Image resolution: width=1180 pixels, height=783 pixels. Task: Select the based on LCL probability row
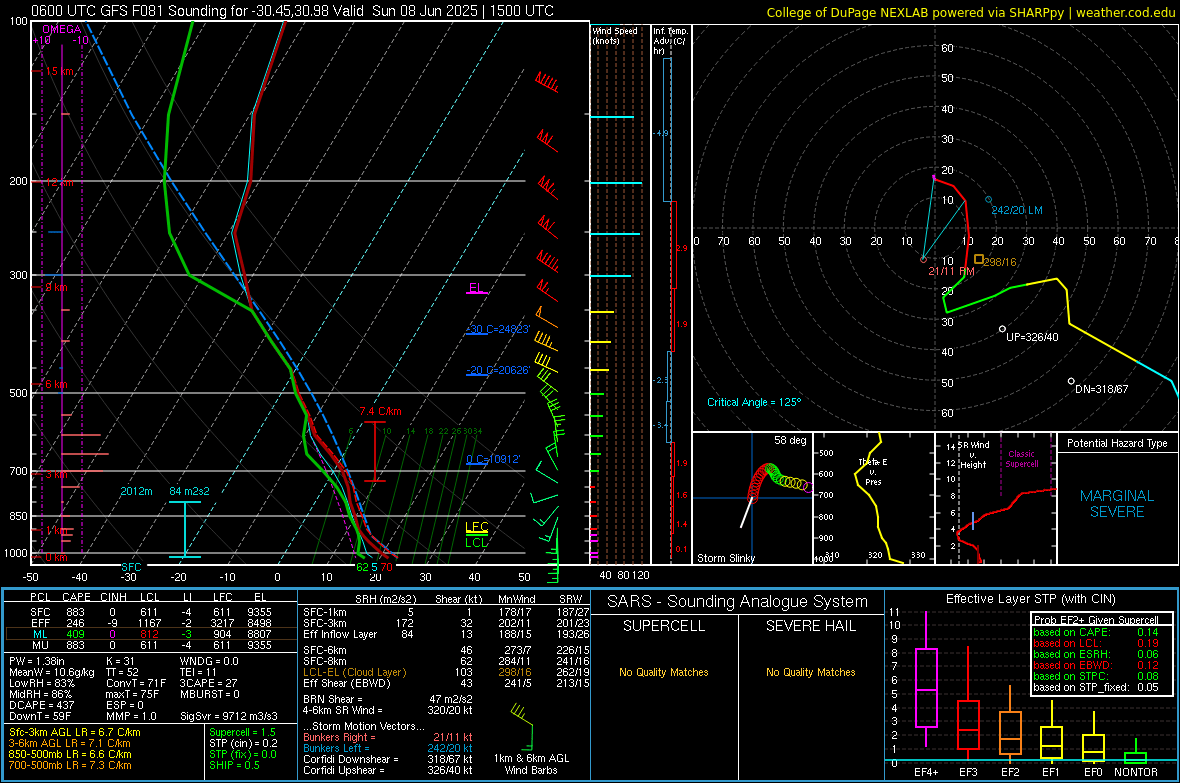1096,644
